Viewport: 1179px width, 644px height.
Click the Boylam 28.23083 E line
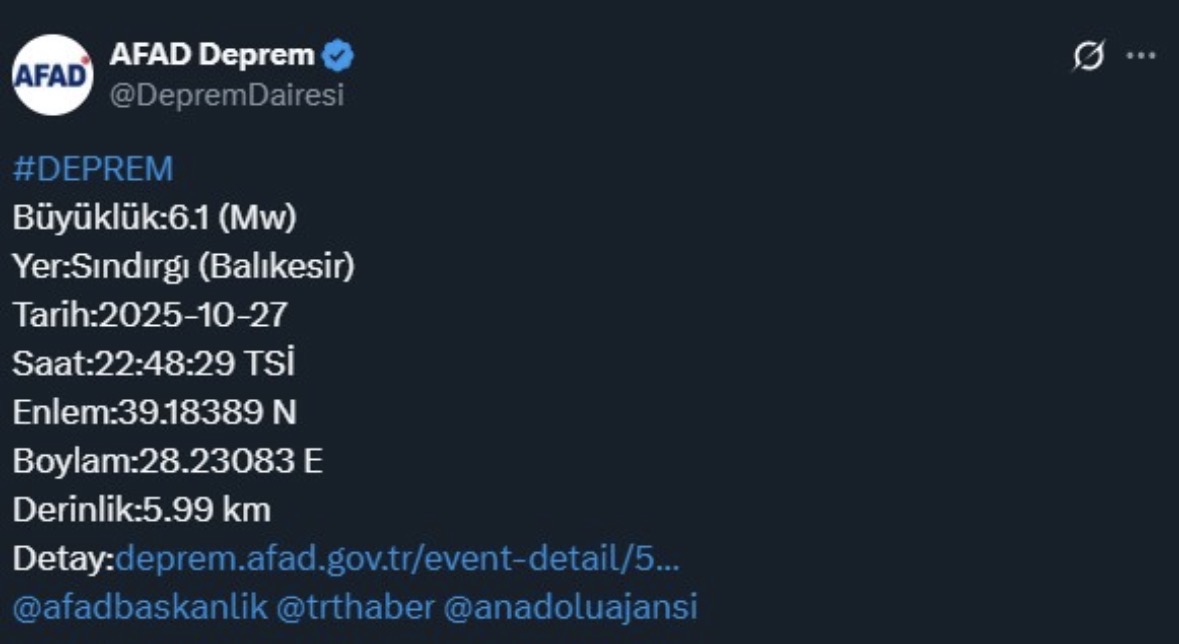167,461
